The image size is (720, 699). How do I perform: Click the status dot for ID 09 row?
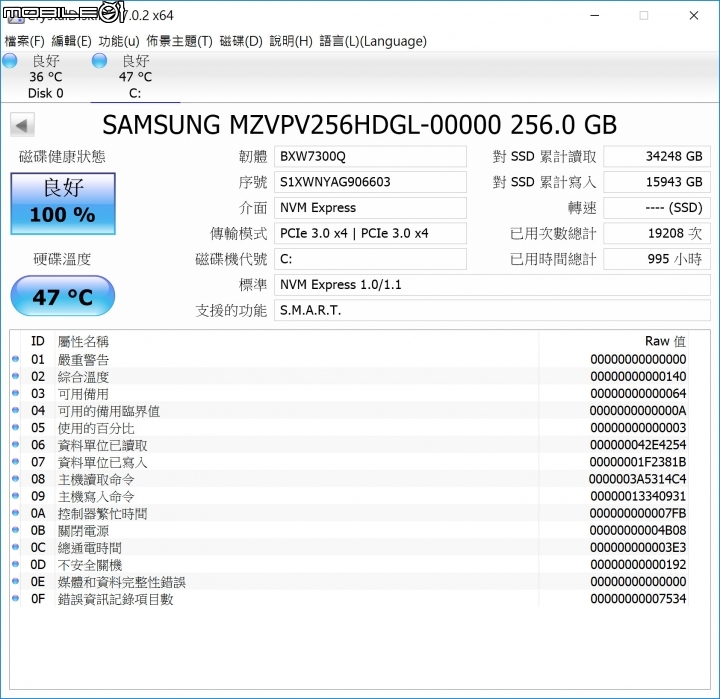pos(15,496)
